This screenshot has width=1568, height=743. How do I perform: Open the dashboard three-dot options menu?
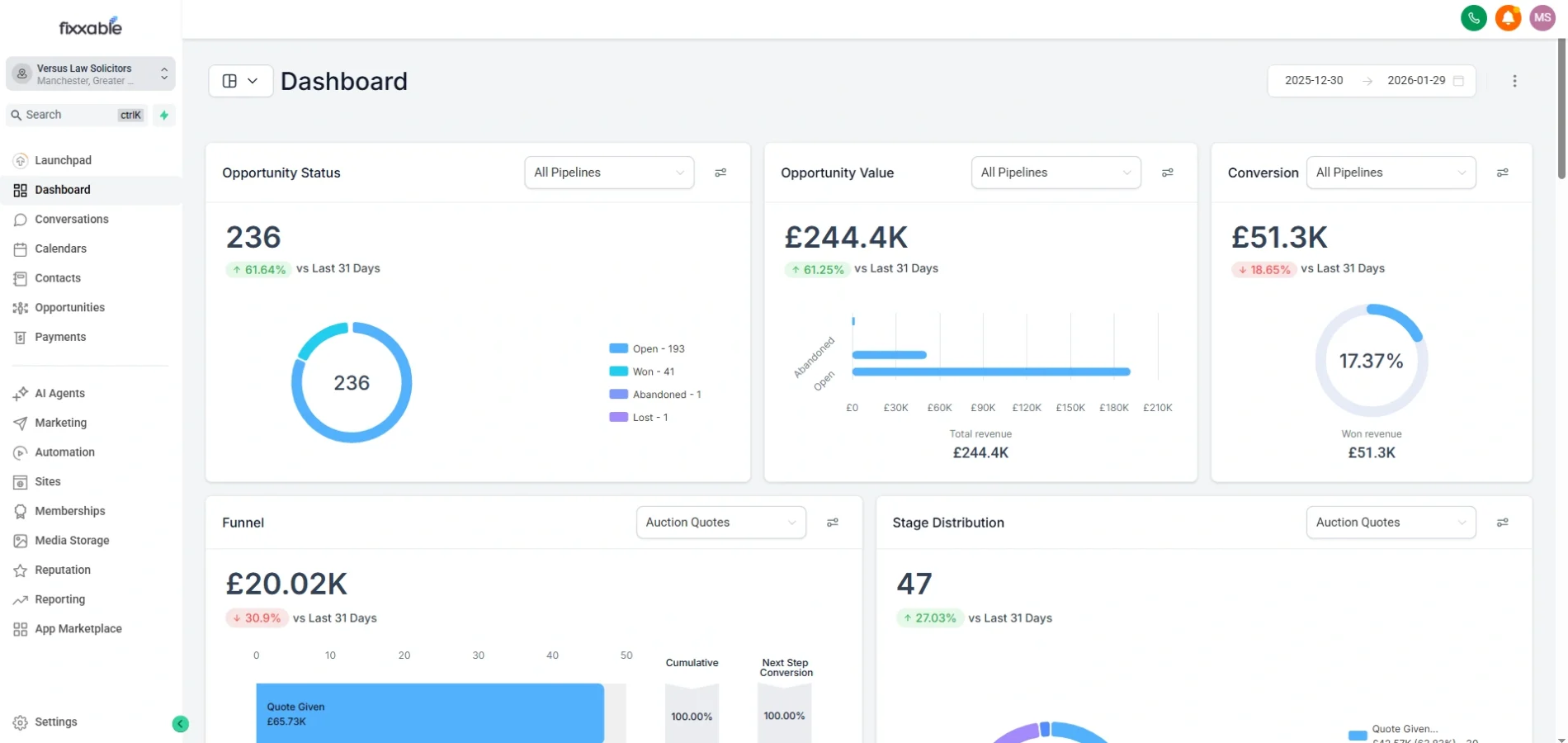coord(1514,81)
